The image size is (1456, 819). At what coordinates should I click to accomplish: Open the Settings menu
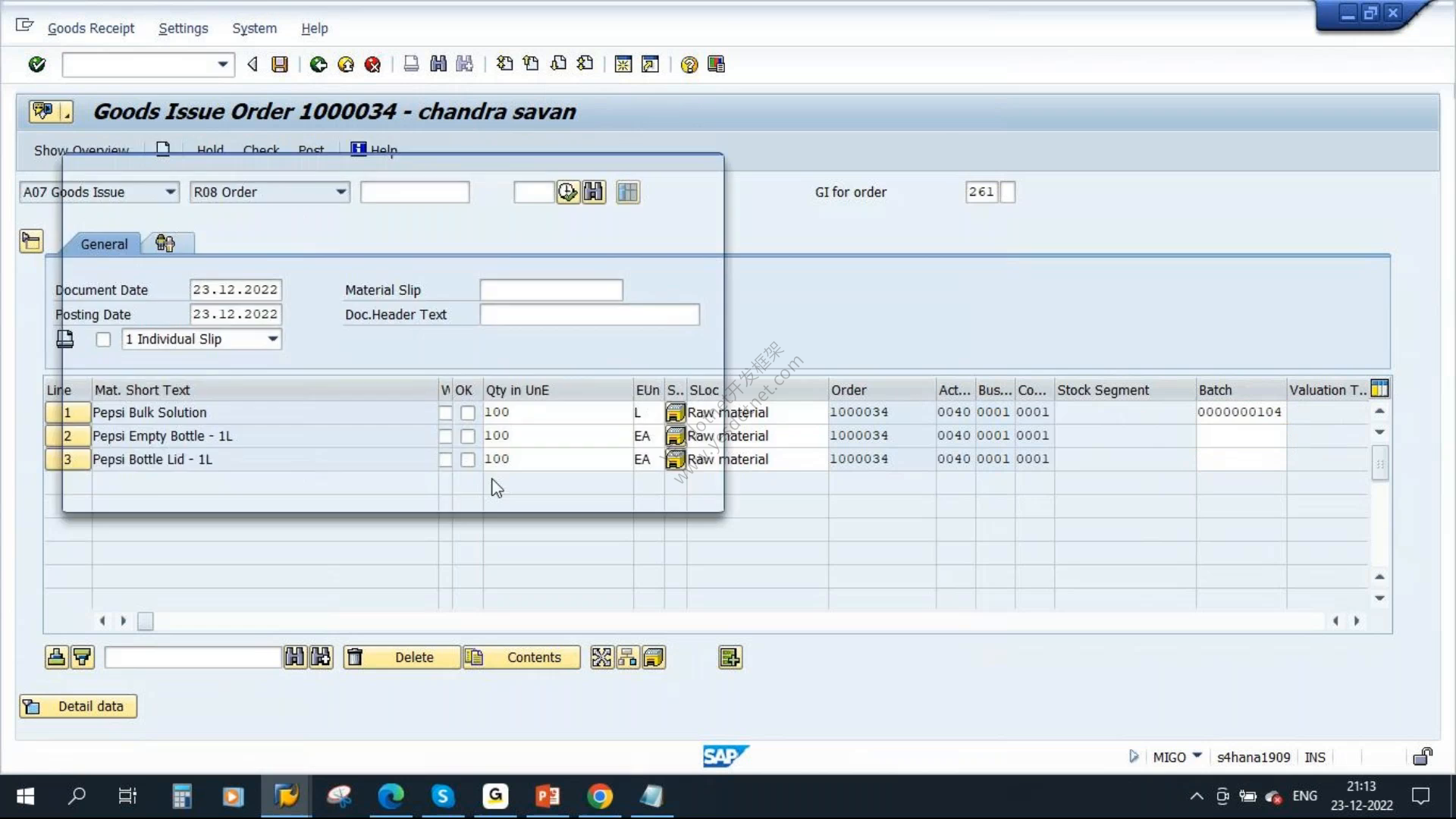(x=183, y=28)
